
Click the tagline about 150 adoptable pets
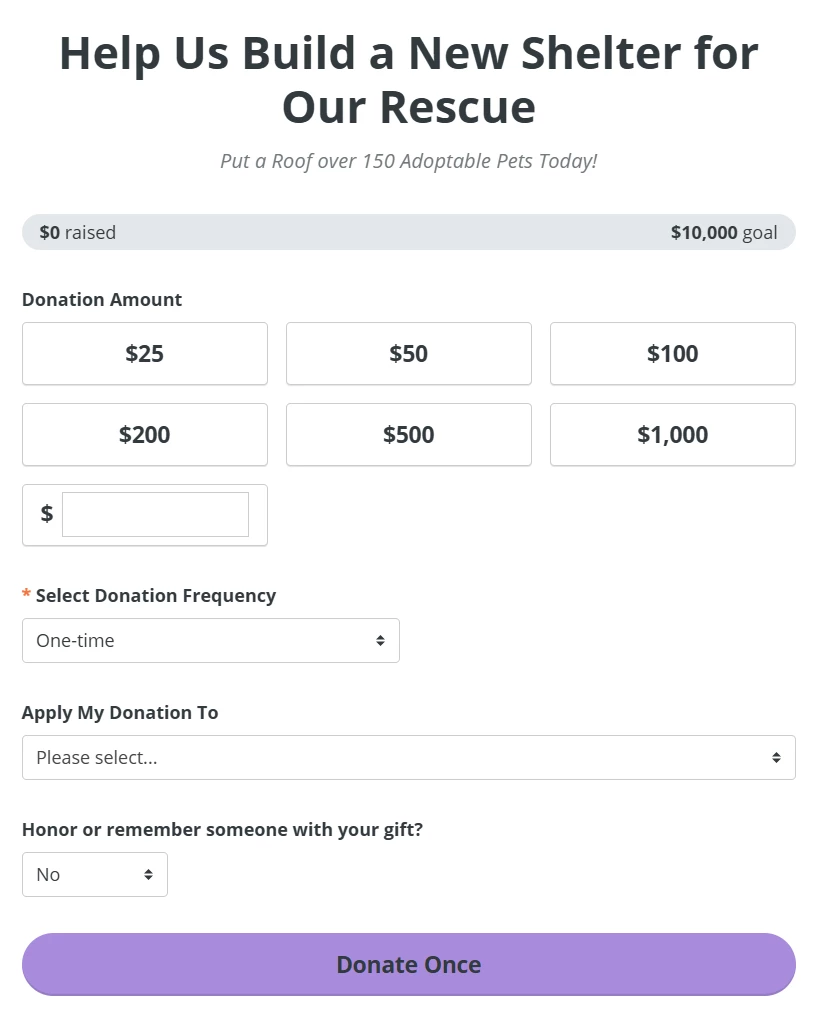tap(408, 160)
